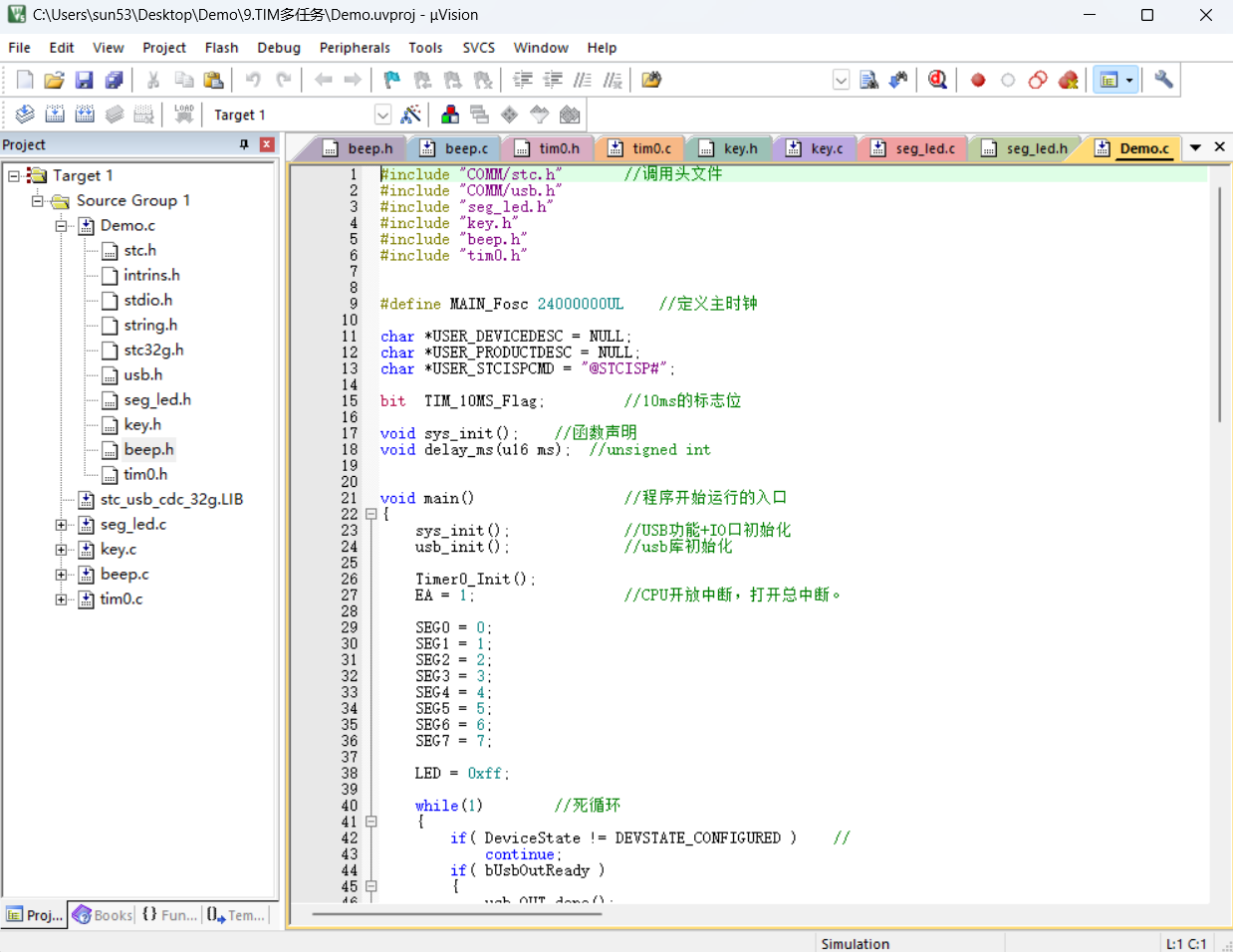Image resolution: width=1233 pixels, height=952 pixels.
Task: Collapse the while loop block at line 41
Action: pyautogui.click(x=370, y=822)
